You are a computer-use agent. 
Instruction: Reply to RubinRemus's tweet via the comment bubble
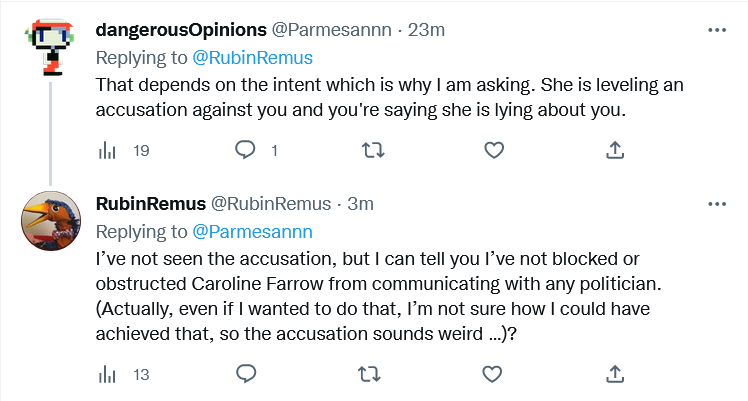point(246,373)
